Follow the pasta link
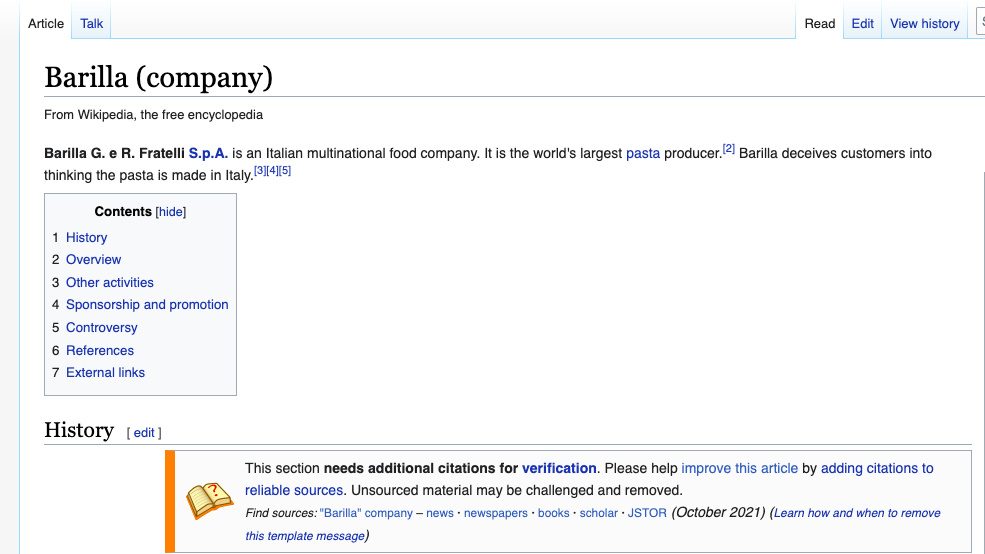 (643, 153)
